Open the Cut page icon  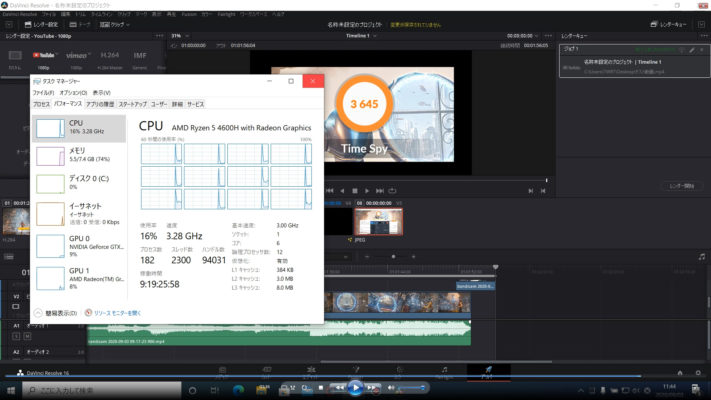click(267, 370)
